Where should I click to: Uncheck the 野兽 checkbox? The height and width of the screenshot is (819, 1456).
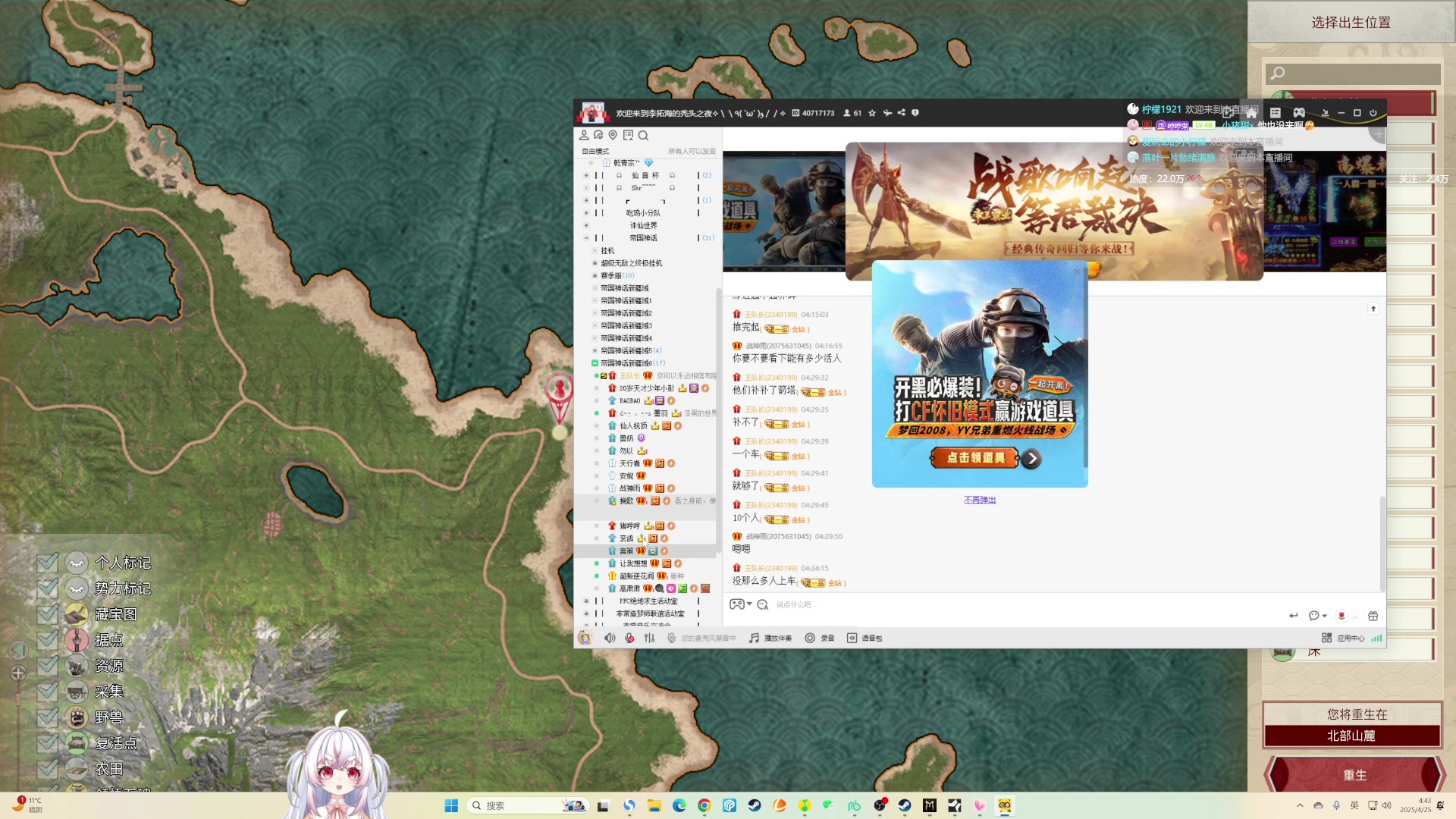pyautogui.click(x=48, y=717)
